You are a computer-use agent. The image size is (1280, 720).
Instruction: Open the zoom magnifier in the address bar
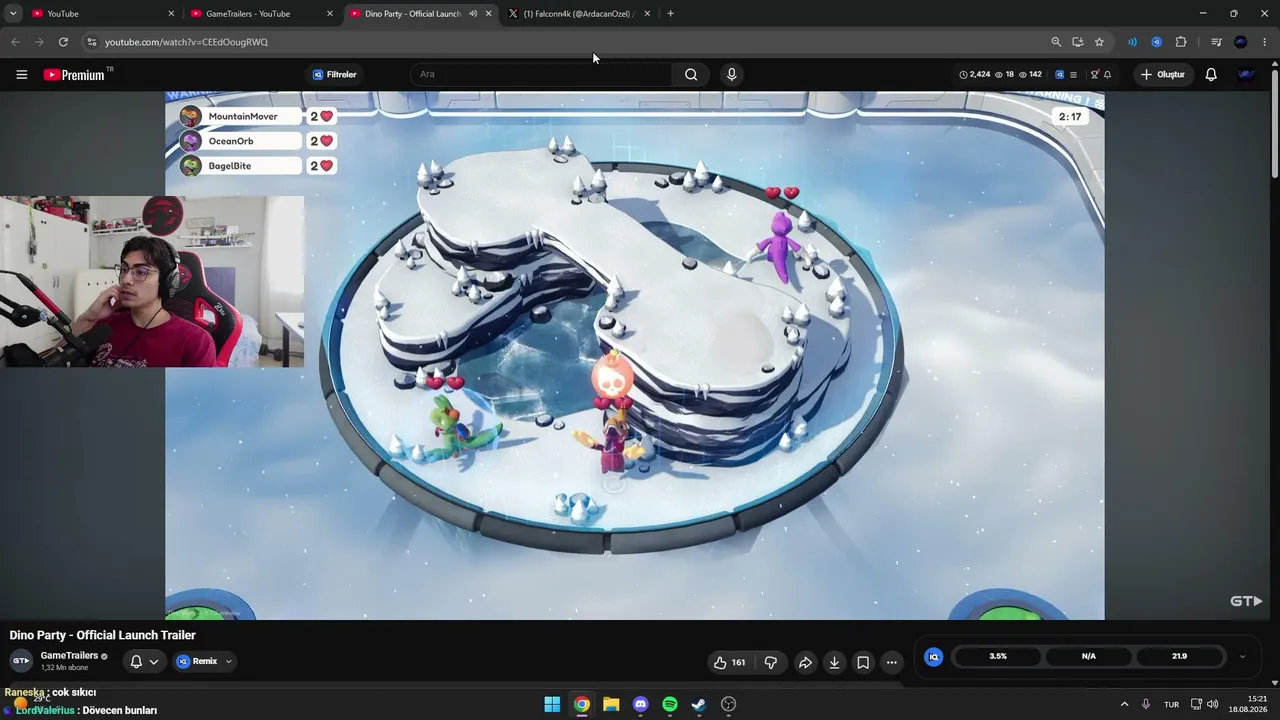[1056, 42]
